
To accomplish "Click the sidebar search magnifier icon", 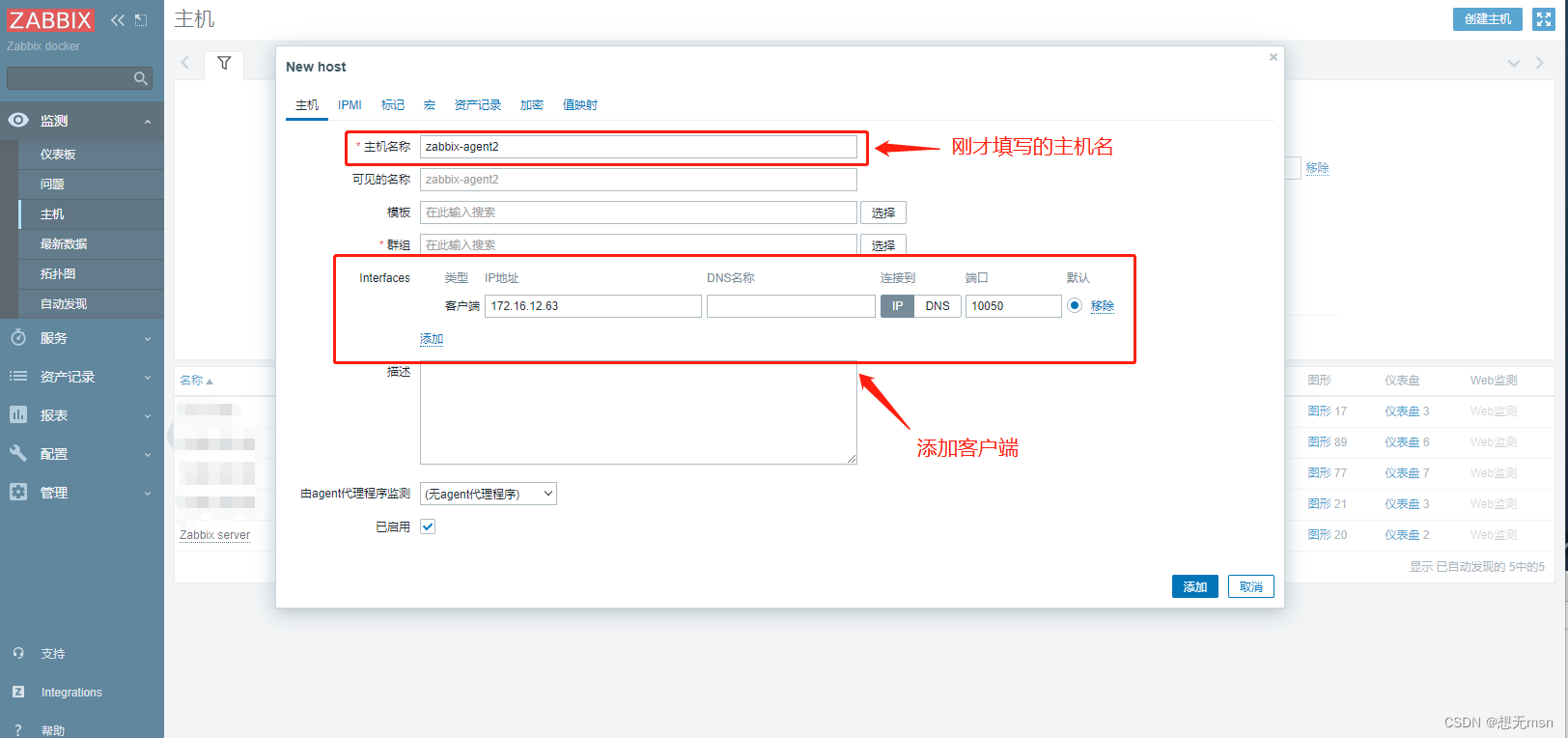I will point(141,78).
